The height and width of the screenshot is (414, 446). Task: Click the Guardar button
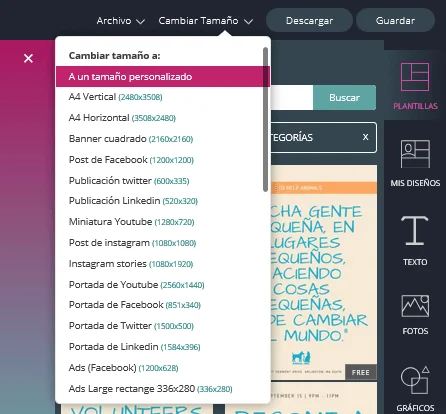click(395, 21)
